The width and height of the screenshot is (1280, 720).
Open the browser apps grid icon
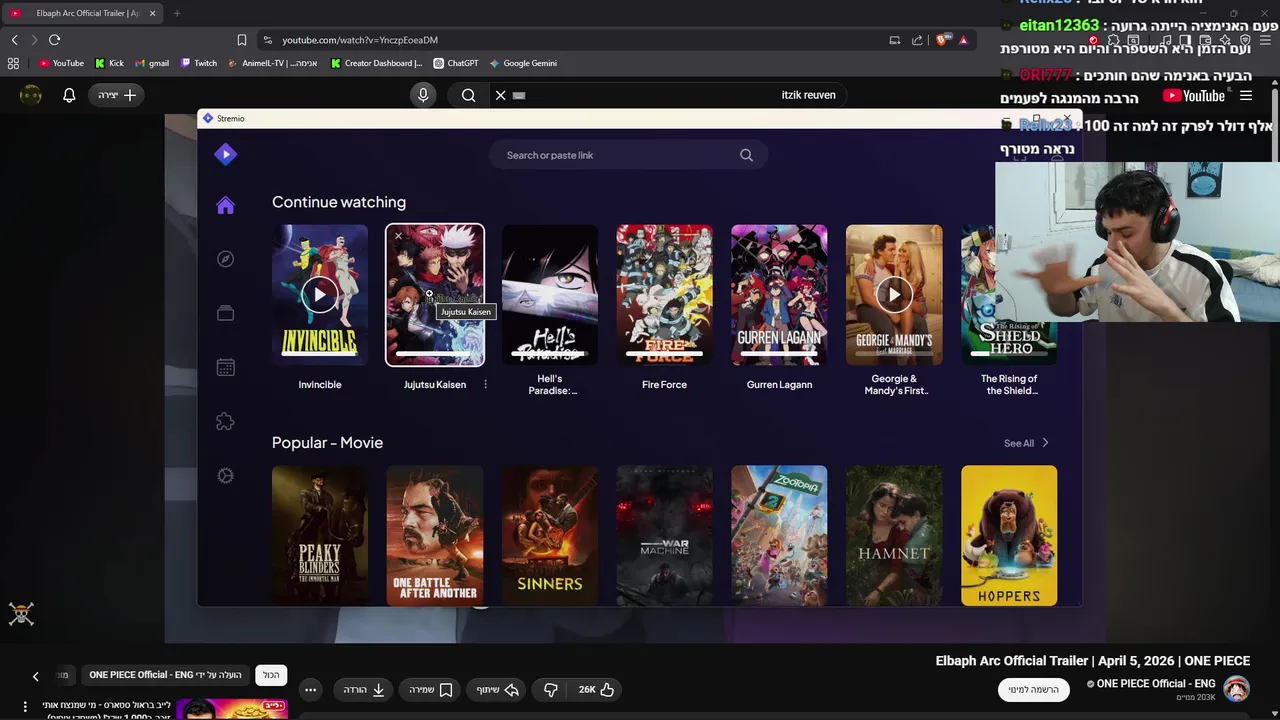(x=13, y=63)
